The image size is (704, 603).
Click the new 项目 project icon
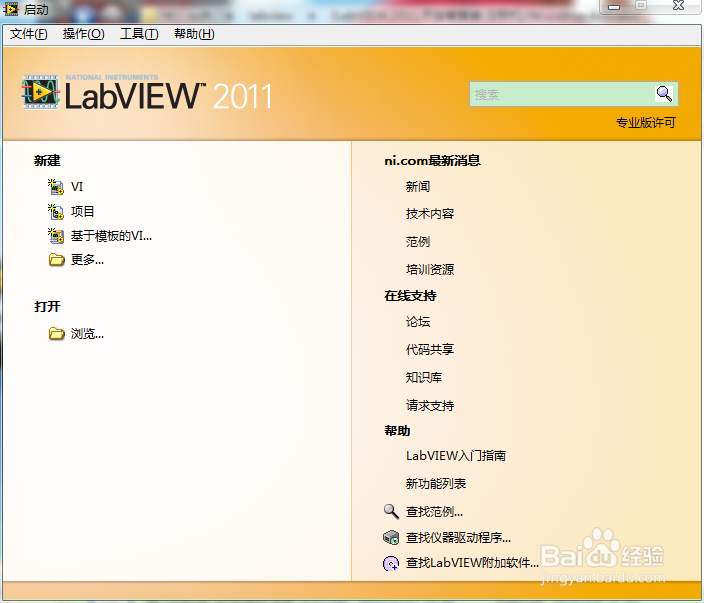tap(56, 211)
